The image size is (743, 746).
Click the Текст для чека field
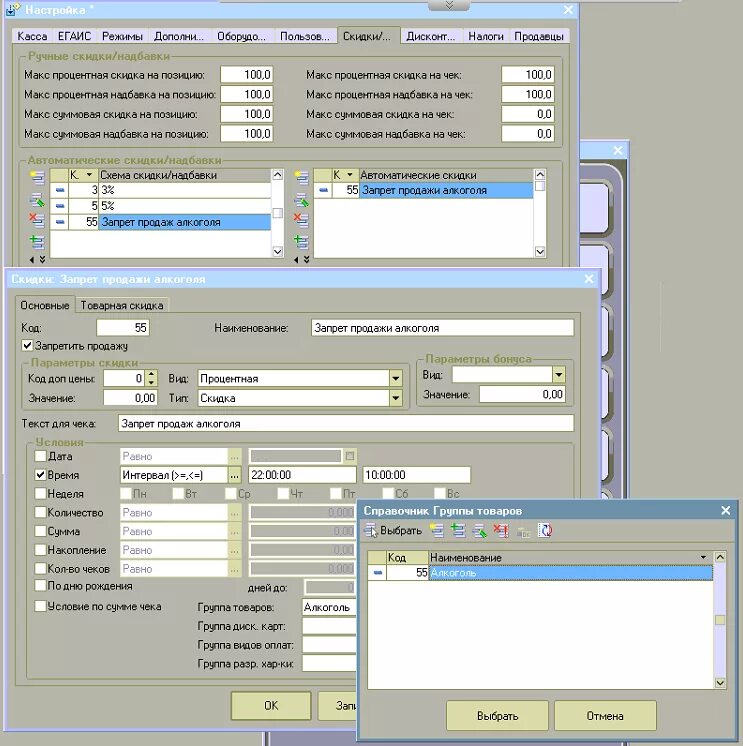tap(346, 423)
